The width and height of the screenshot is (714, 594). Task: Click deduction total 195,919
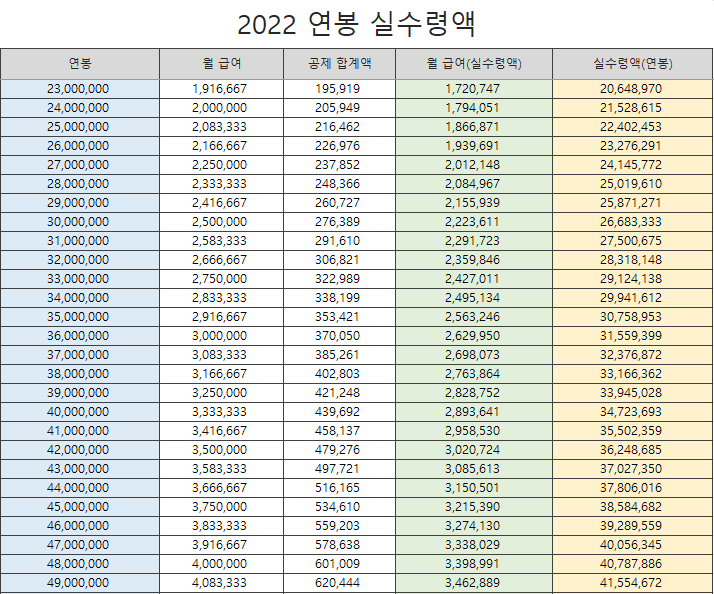coord(337,89)
